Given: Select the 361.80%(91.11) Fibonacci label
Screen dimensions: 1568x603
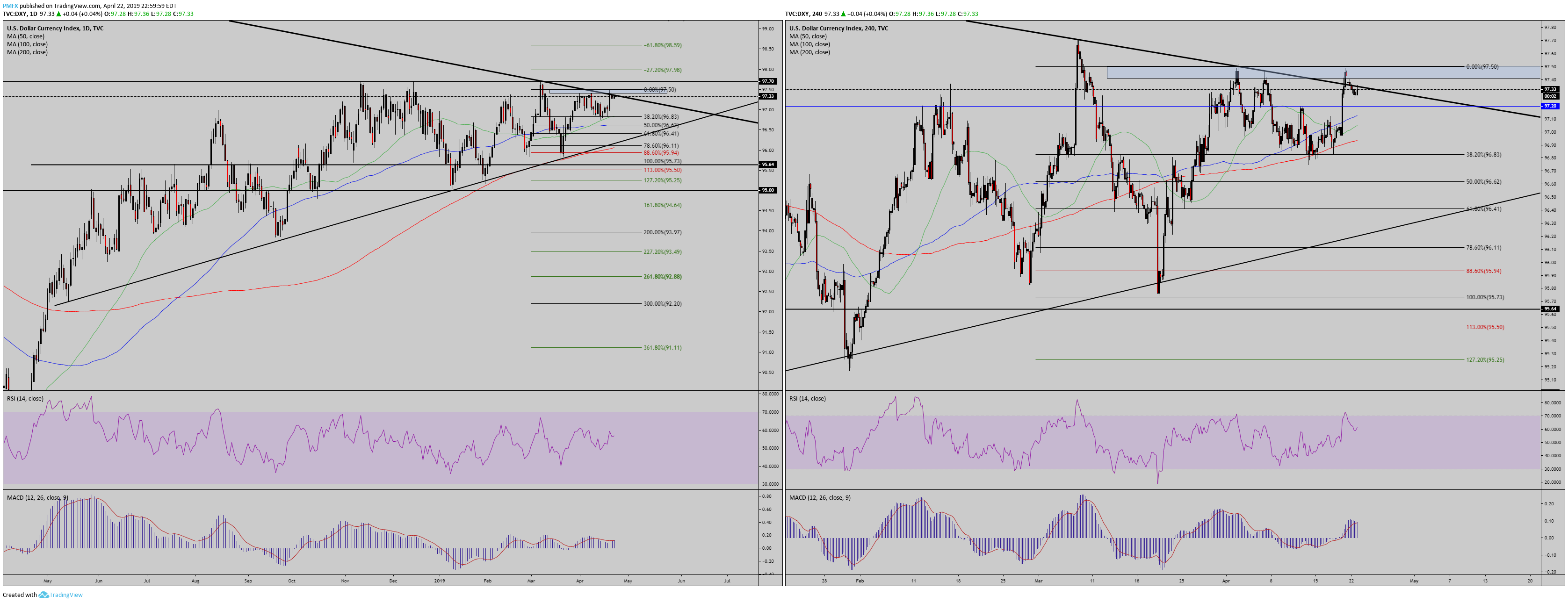Looking at the screenshot, I should (662, 347).
